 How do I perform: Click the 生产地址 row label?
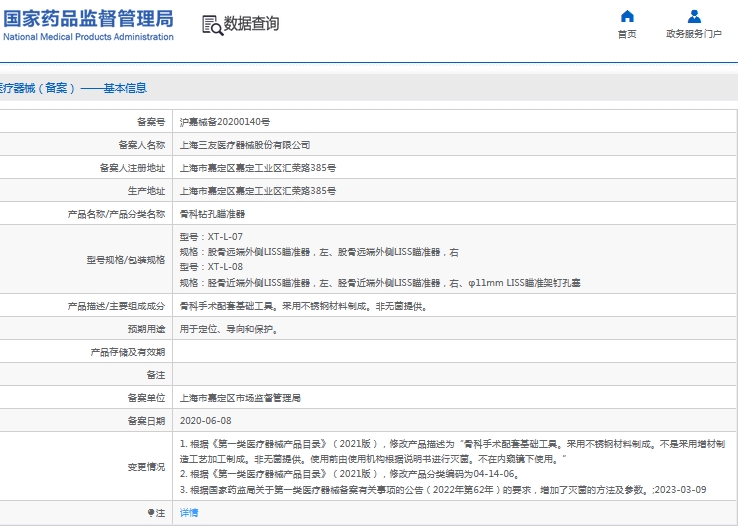(x=146, y=191)
